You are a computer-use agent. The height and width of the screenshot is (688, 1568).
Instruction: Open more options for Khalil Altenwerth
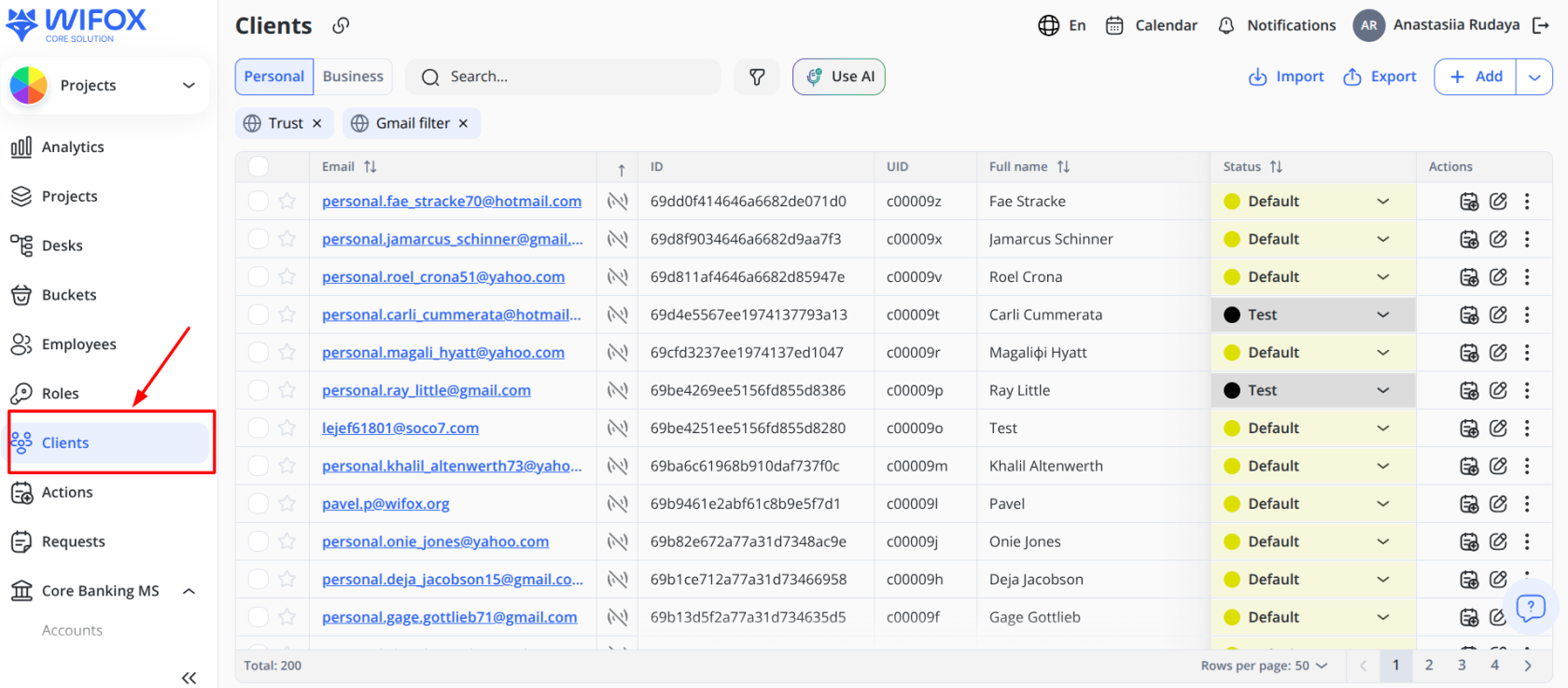pos(1527,466)
